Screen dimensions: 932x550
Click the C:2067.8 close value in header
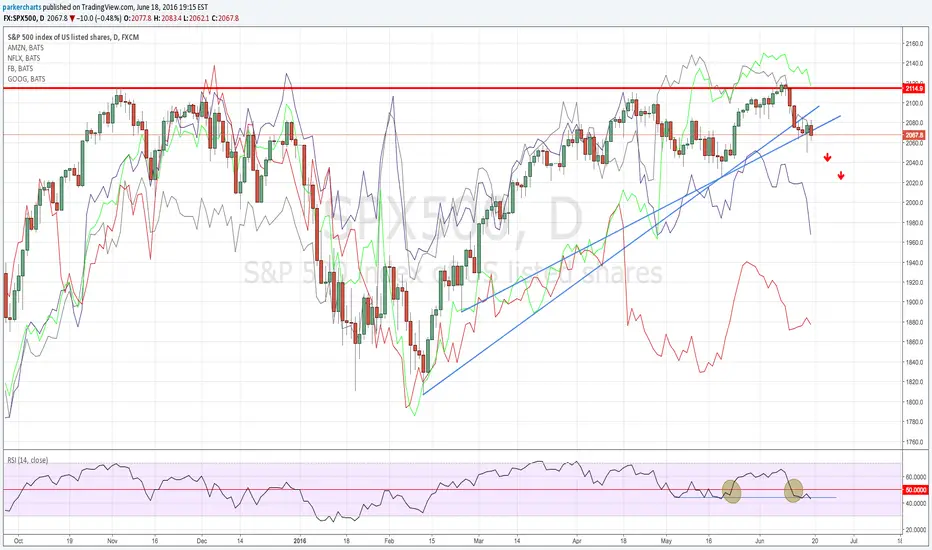coord(225,18)
